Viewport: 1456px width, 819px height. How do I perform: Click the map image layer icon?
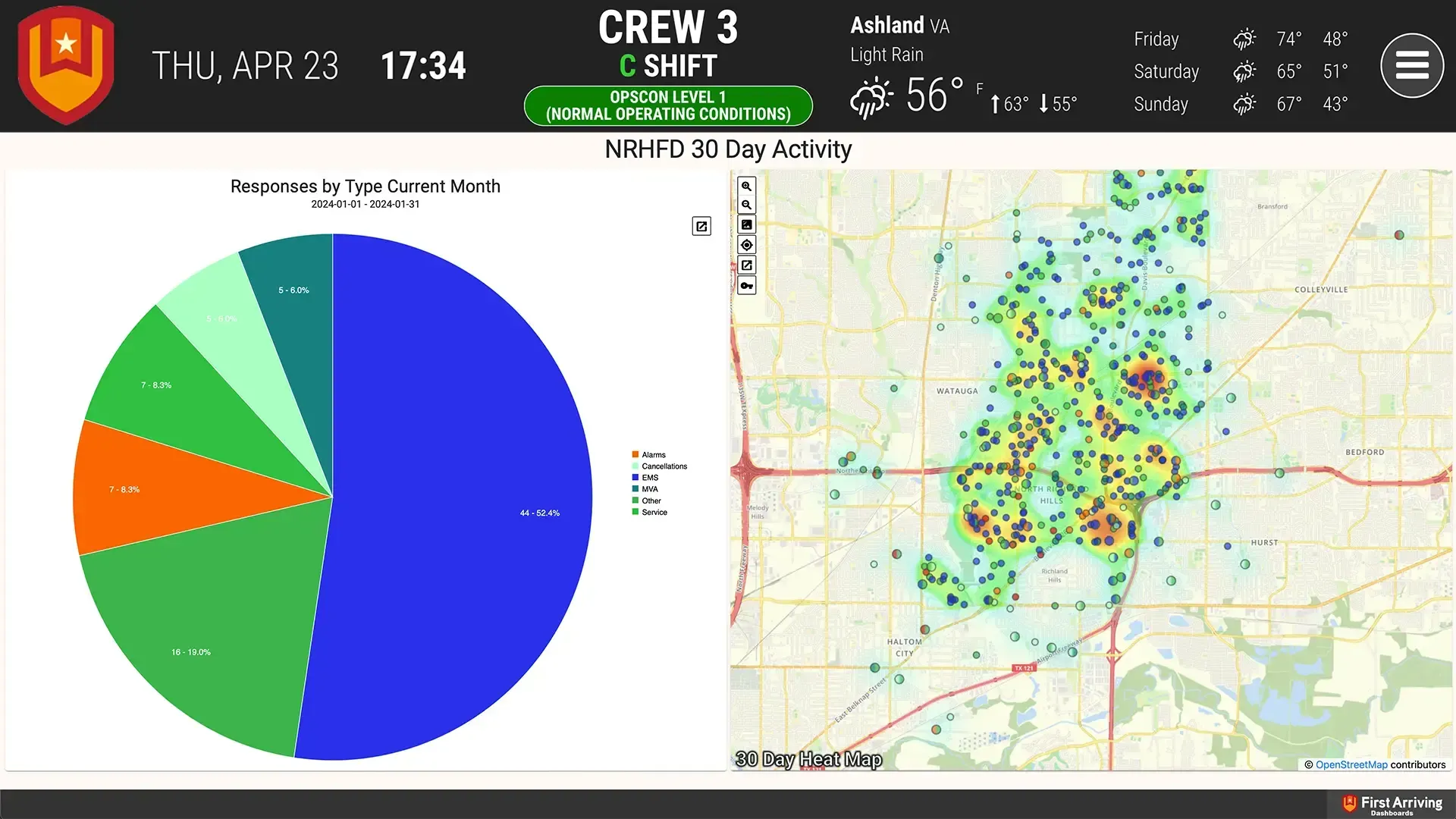point(747,225)
